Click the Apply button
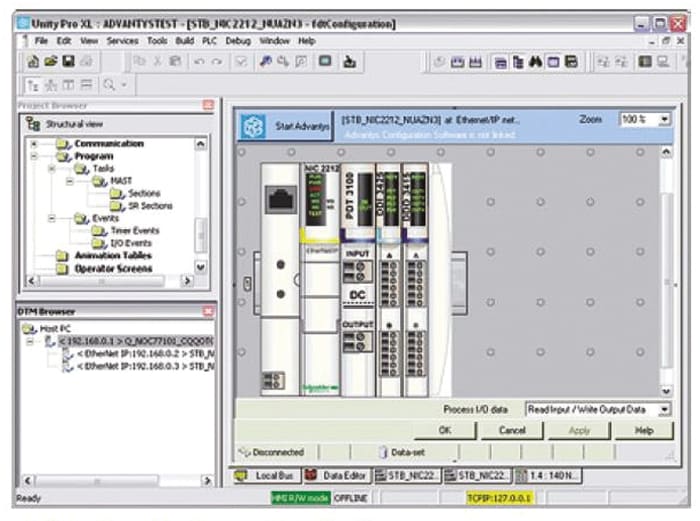 (x=579, y=430)
